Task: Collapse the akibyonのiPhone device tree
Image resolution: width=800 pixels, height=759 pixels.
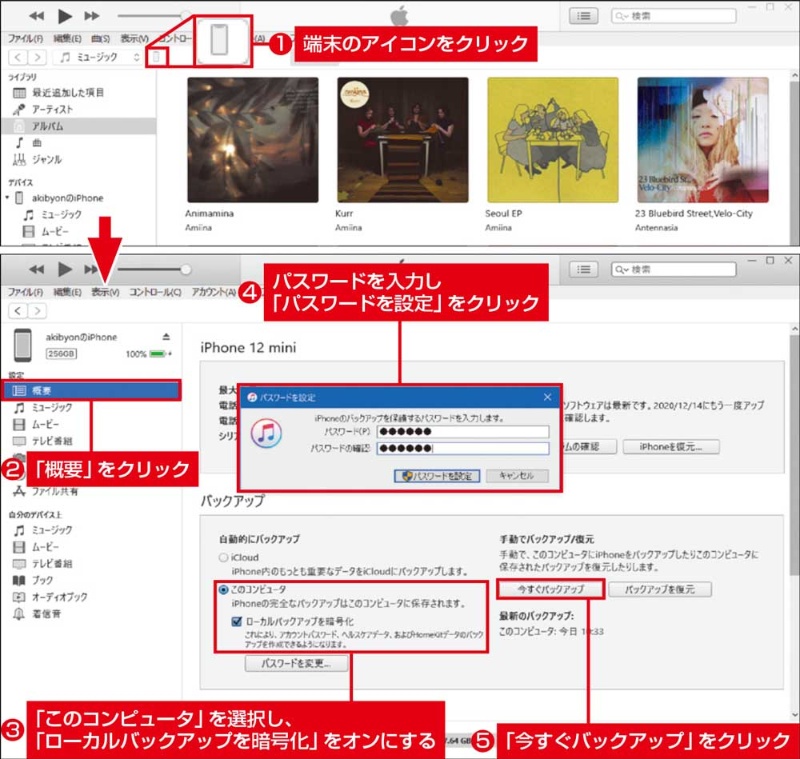Action: (x=8, y=198)
